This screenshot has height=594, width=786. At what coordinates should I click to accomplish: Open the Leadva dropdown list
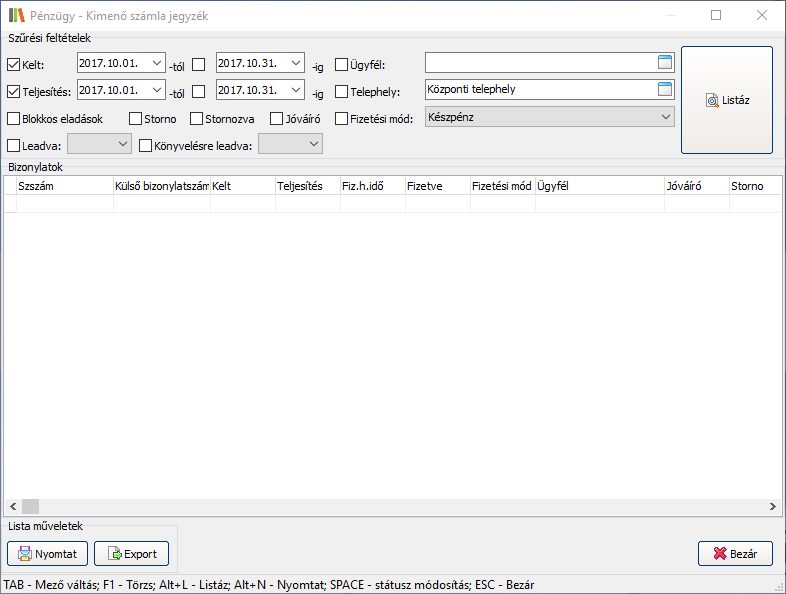coord(123,144)
